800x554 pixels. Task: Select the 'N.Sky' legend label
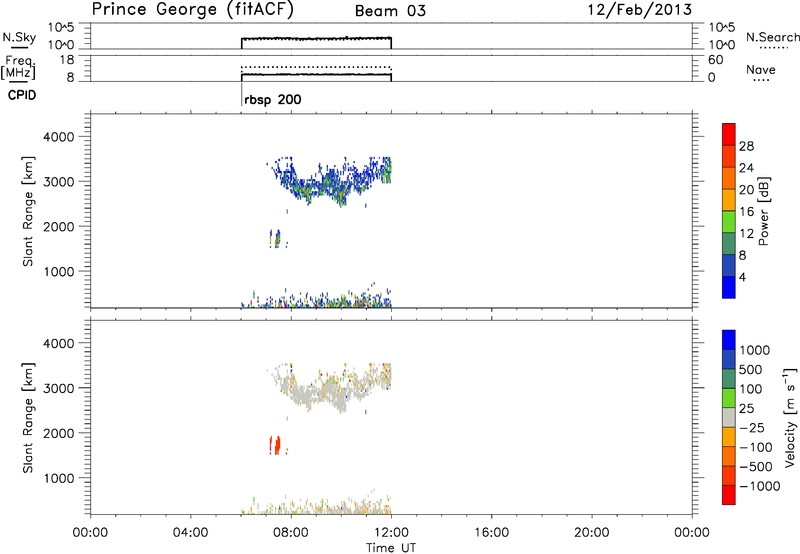click(19, 37)
